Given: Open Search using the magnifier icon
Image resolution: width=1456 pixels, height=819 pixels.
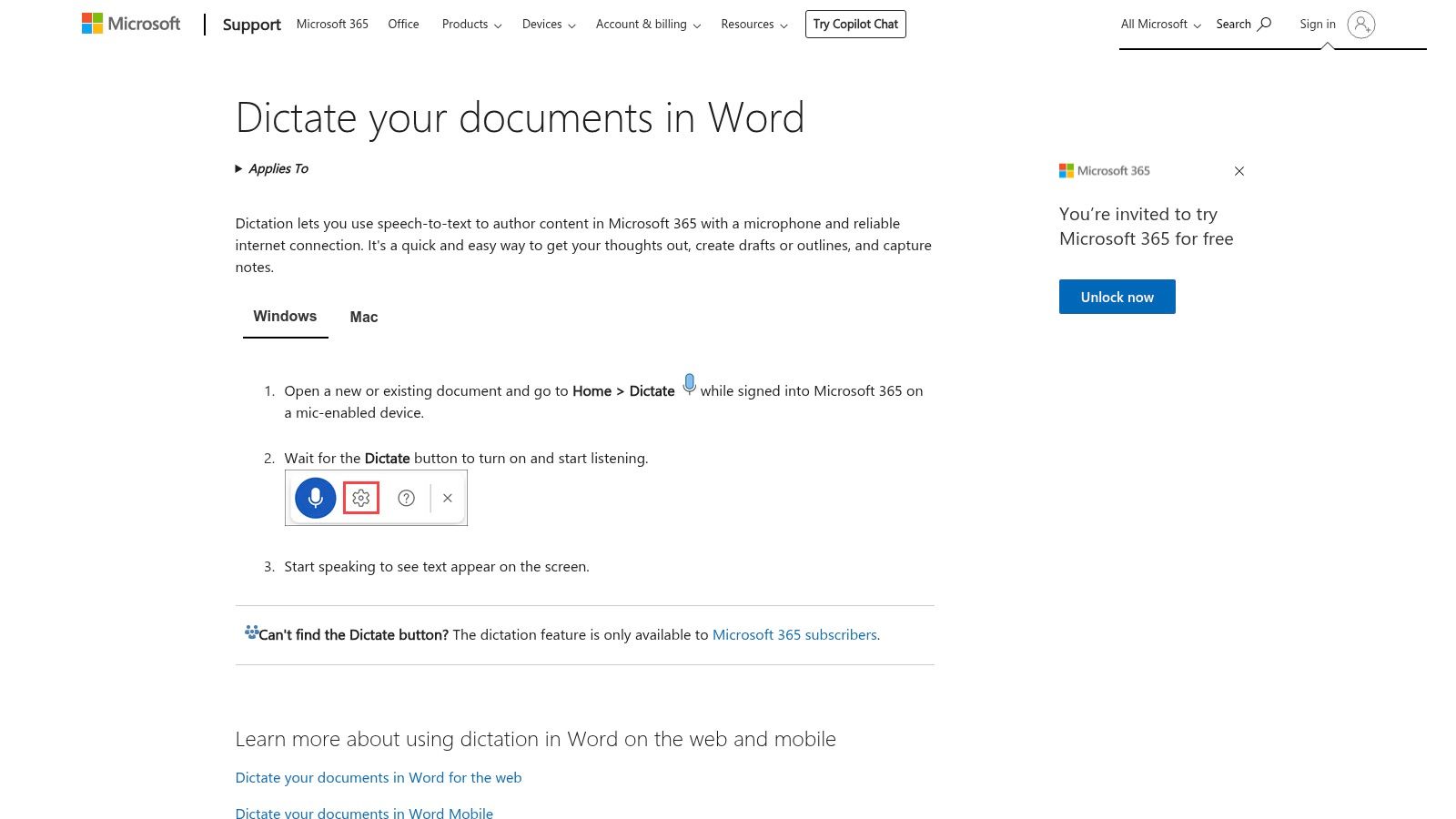Looking at the screenshot, I should tap(1265, 24).
